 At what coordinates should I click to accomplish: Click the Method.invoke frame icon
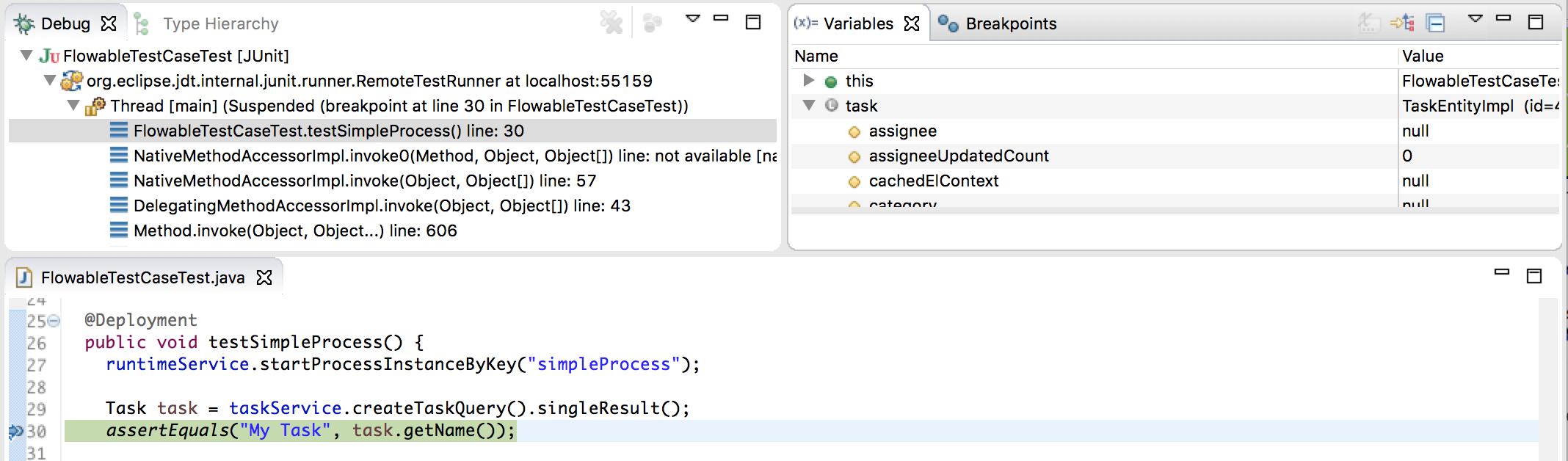(119, 230)
